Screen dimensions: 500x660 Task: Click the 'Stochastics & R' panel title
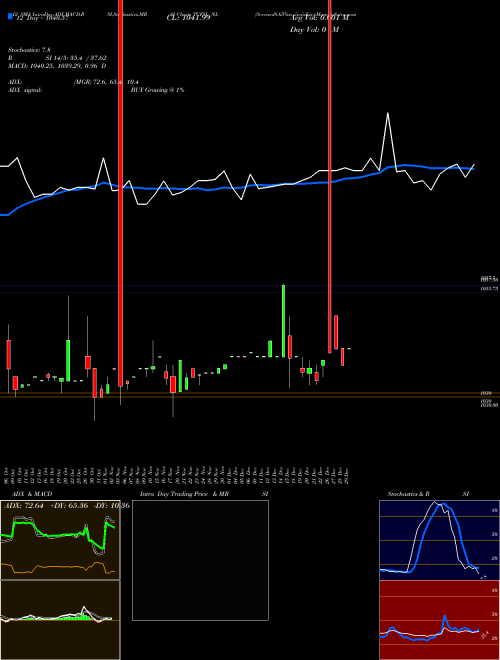pos(408,494)
